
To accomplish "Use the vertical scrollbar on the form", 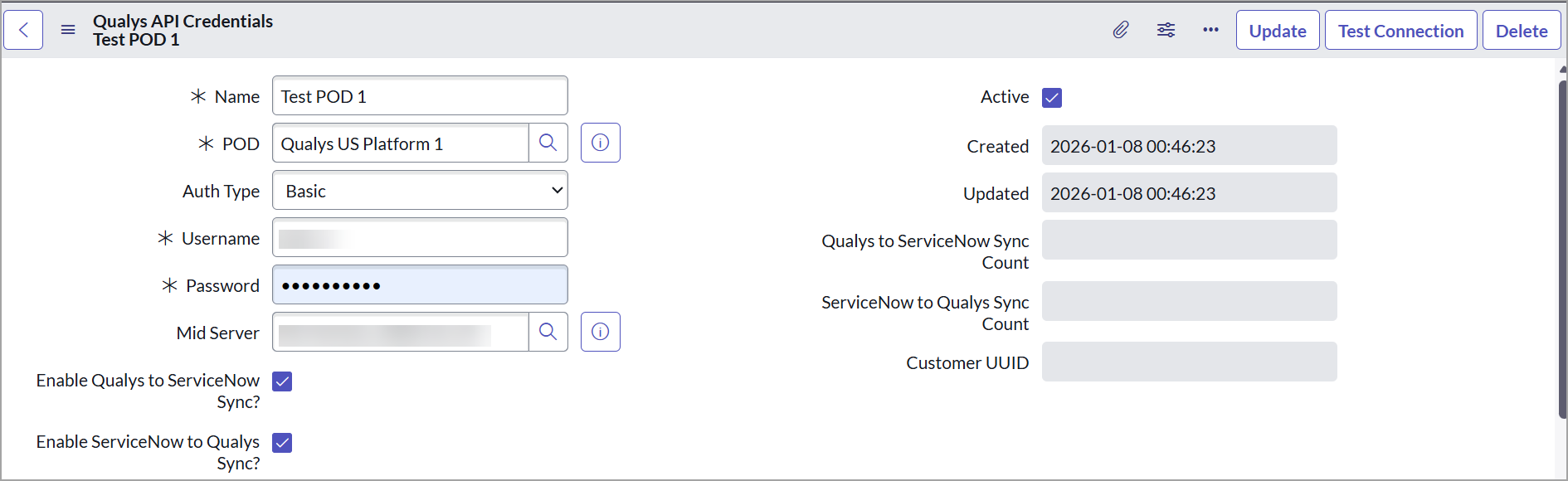I will point(1562,249).
